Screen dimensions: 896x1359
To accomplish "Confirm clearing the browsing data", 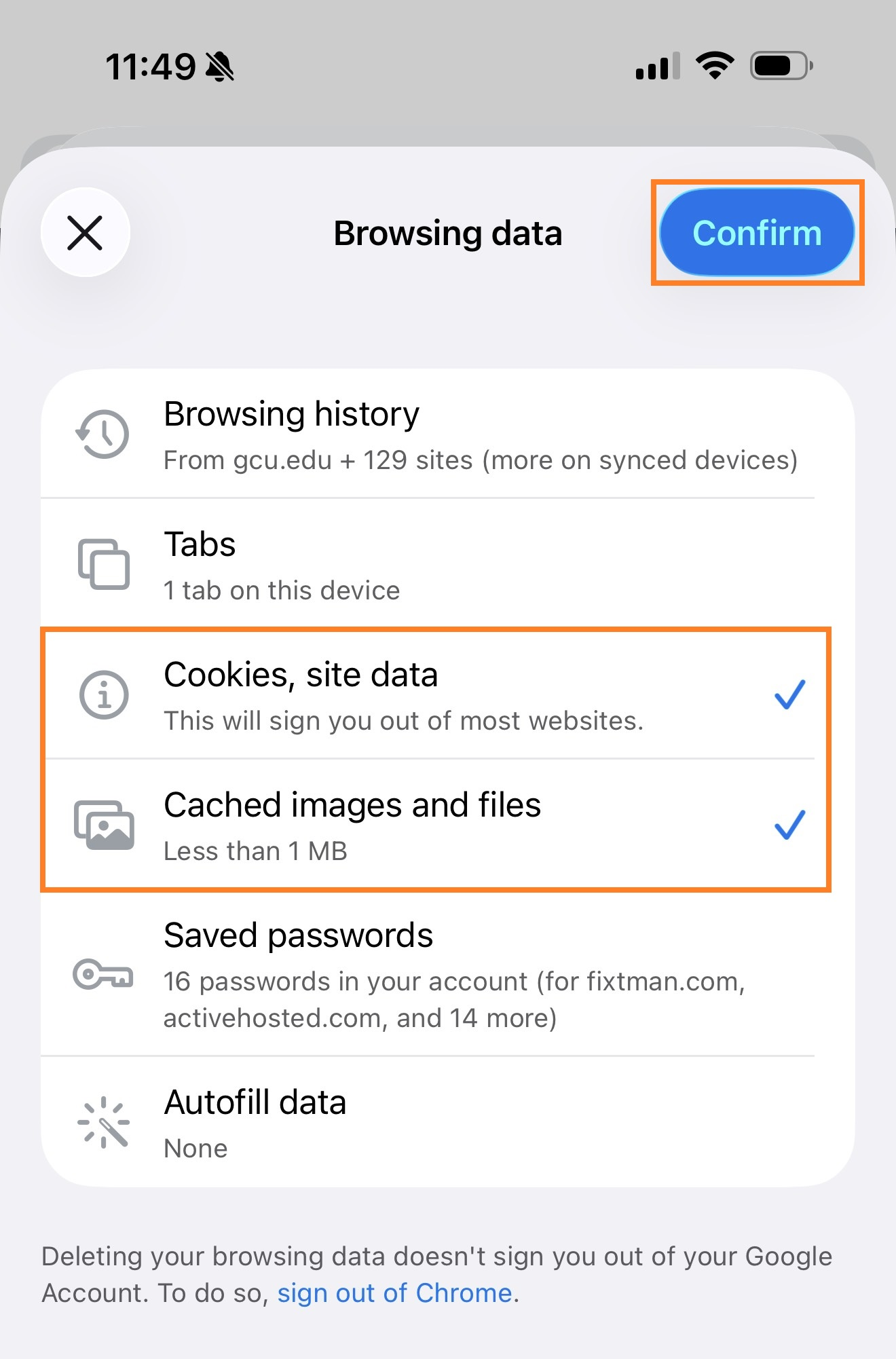I will (757, 232).
